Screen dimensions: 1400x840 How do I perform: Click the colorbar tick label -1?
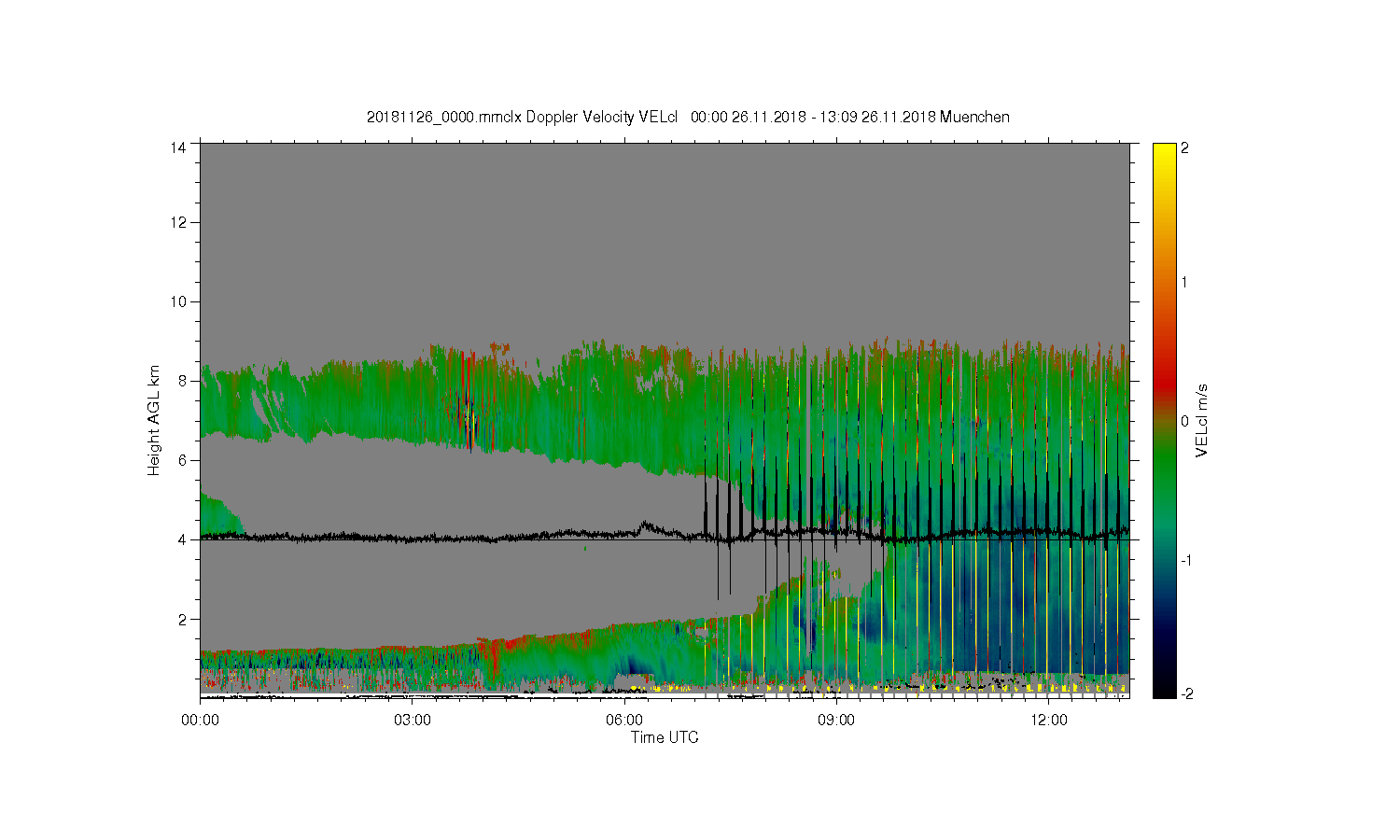click(1187, 560)
